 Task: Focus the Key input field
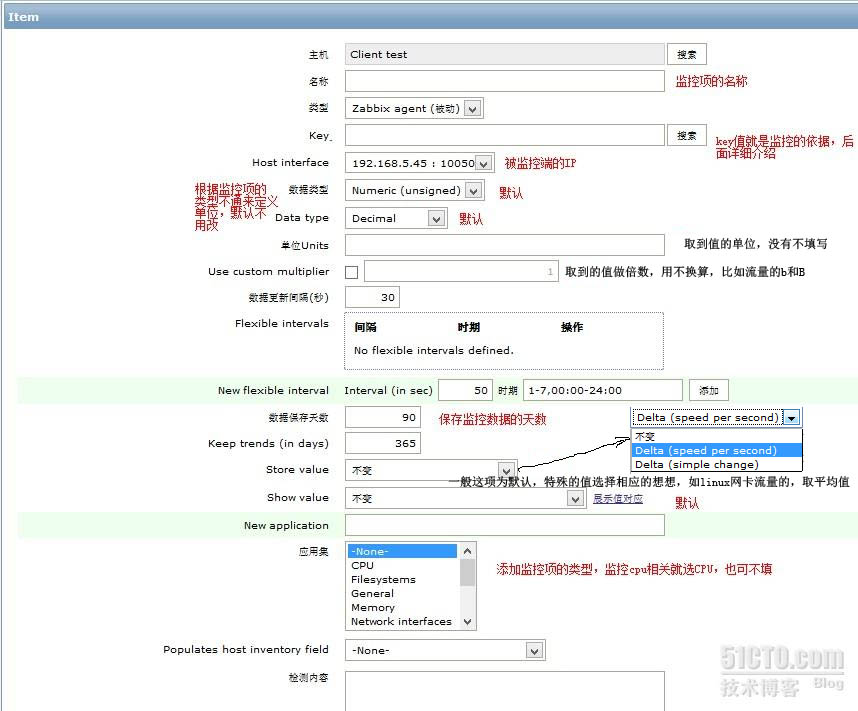click(x=505, y=135)
